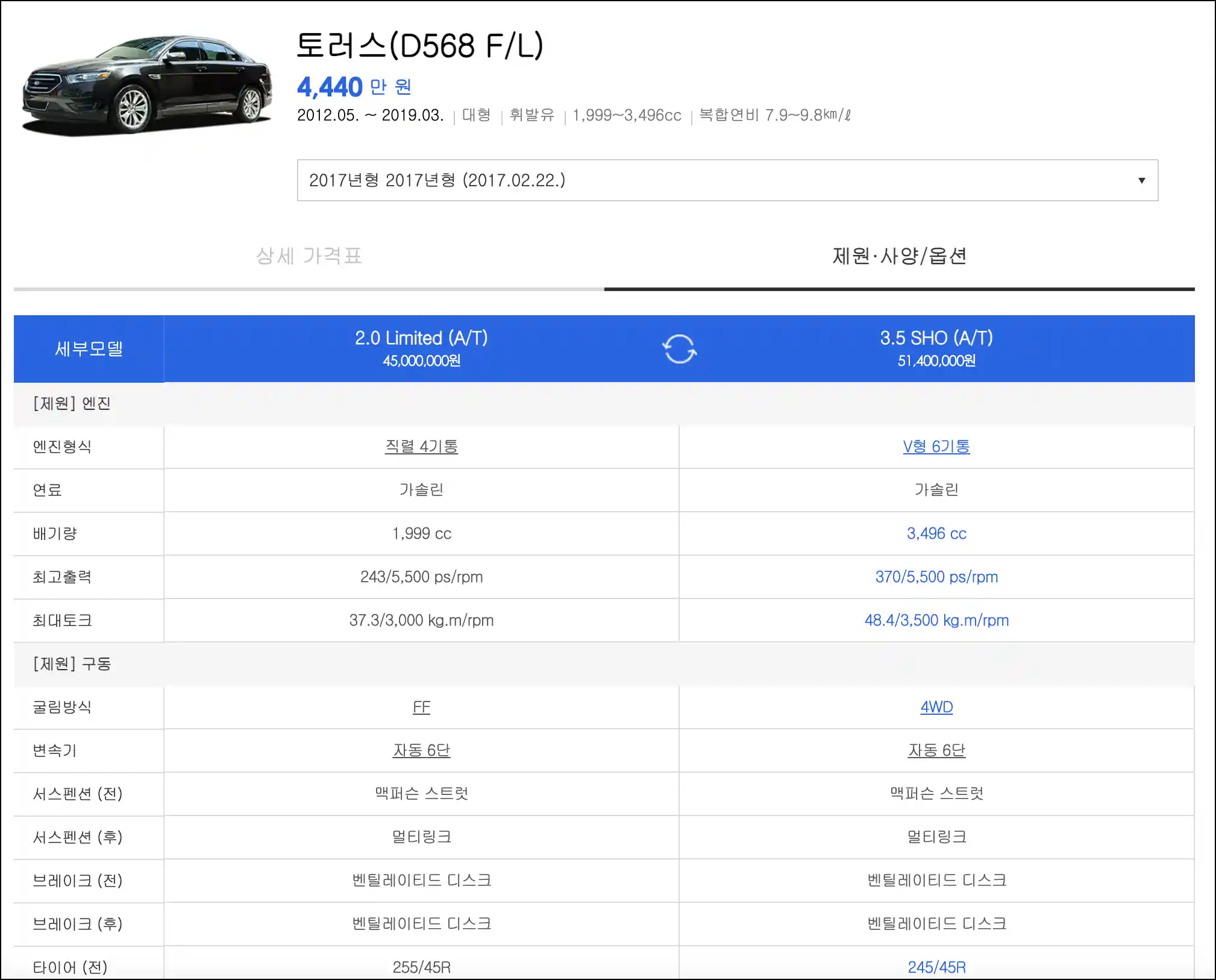Click the 서스펜션 (후) row label
The height and width of the screenshot is (980, 1216).
coord(78,837)
